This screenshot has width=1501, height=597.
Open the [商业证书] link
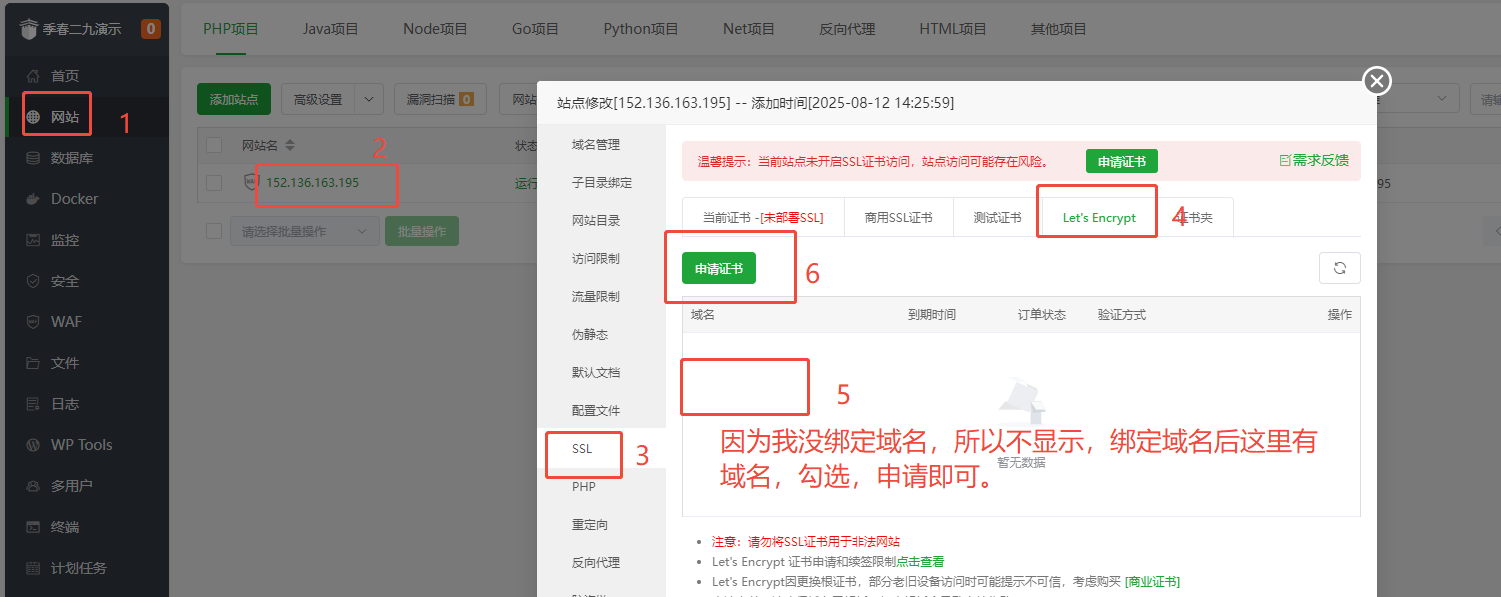tap(1152, 581)
